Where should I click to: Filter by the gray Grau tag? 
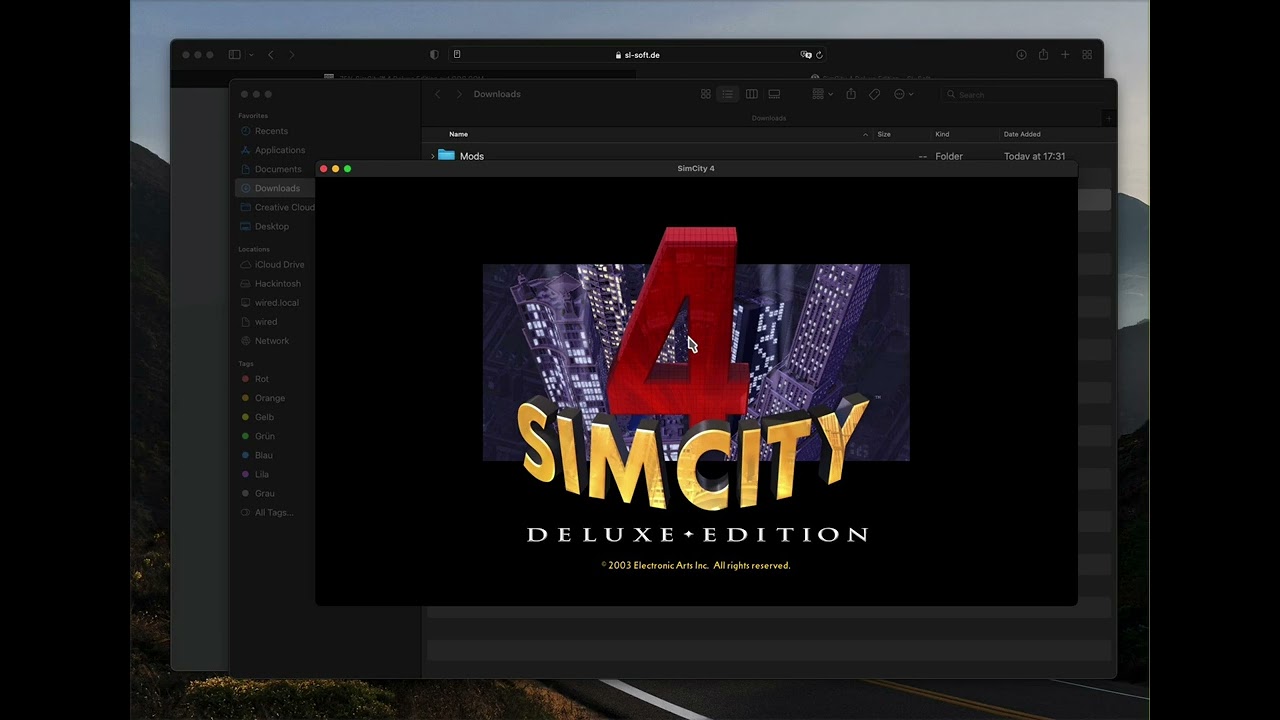click(x=264, y=493)
